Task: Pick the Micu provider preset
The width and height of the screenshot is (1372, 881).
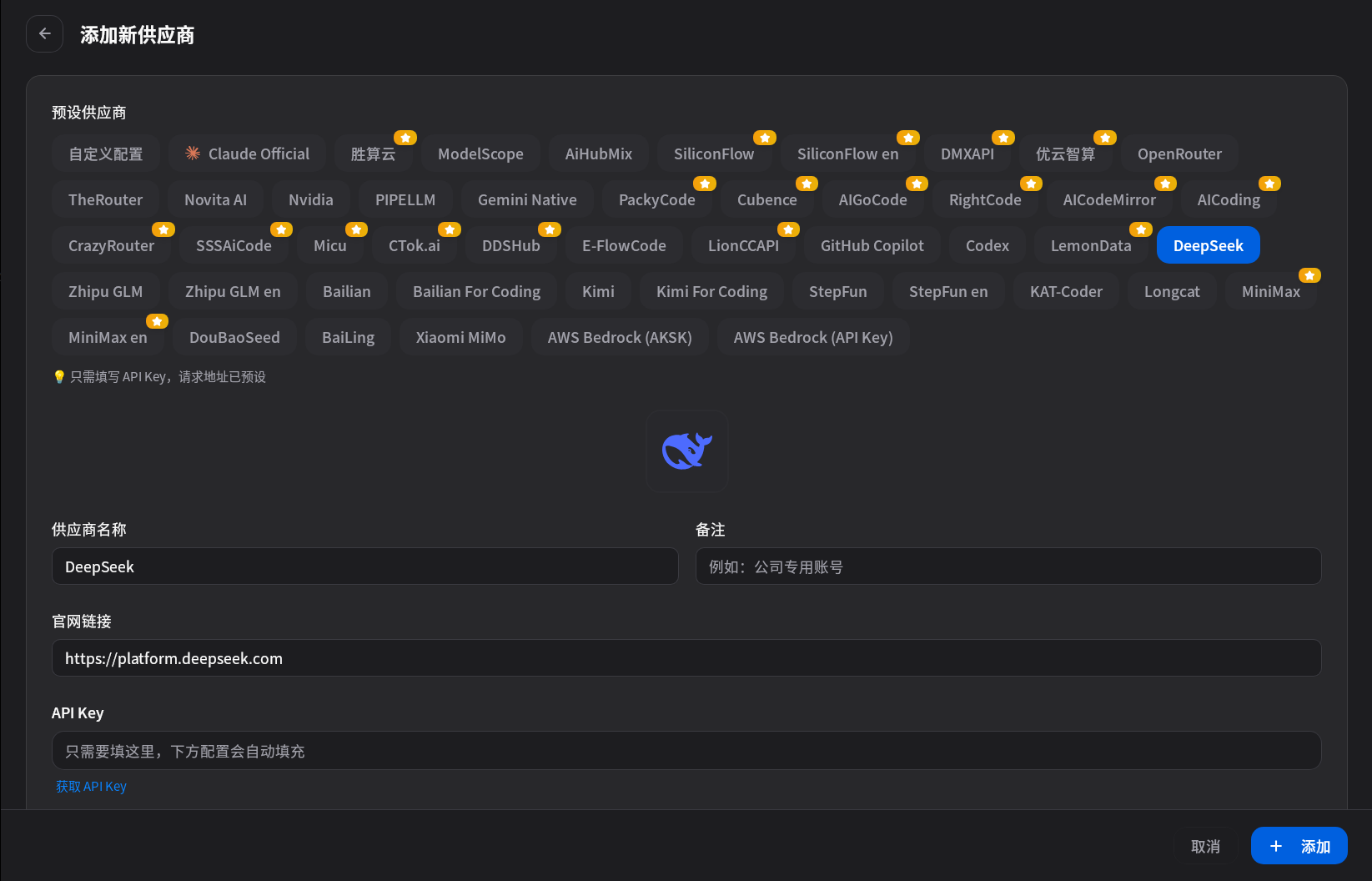Action: pos(330,245)
